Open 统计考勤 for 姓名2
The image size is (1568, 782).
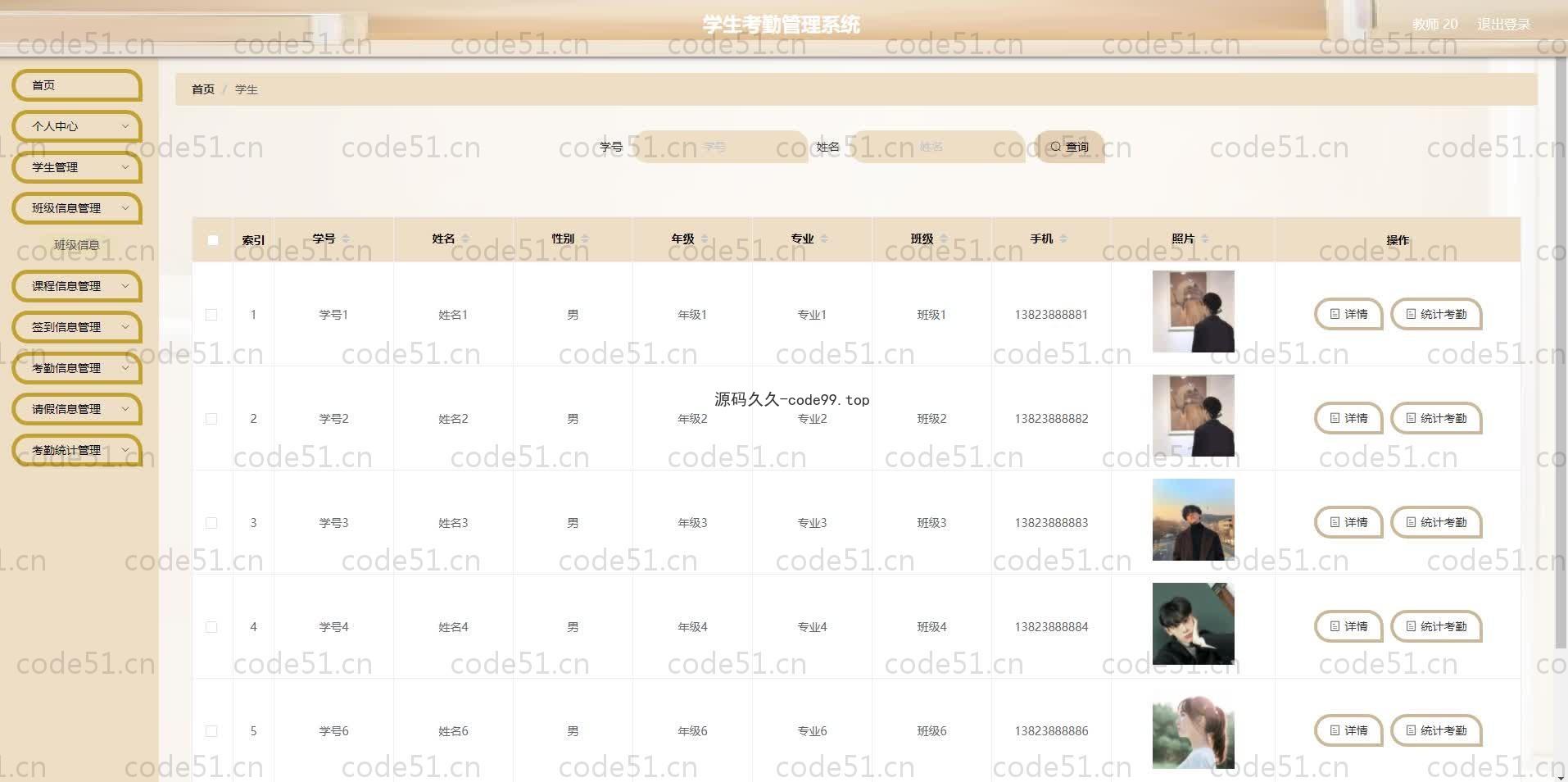(x=1436, y=418)
